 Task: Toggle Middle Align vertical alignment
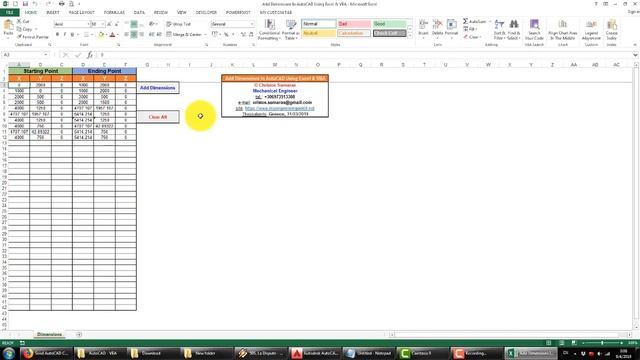pyautogui.click(x=134, y=24)
